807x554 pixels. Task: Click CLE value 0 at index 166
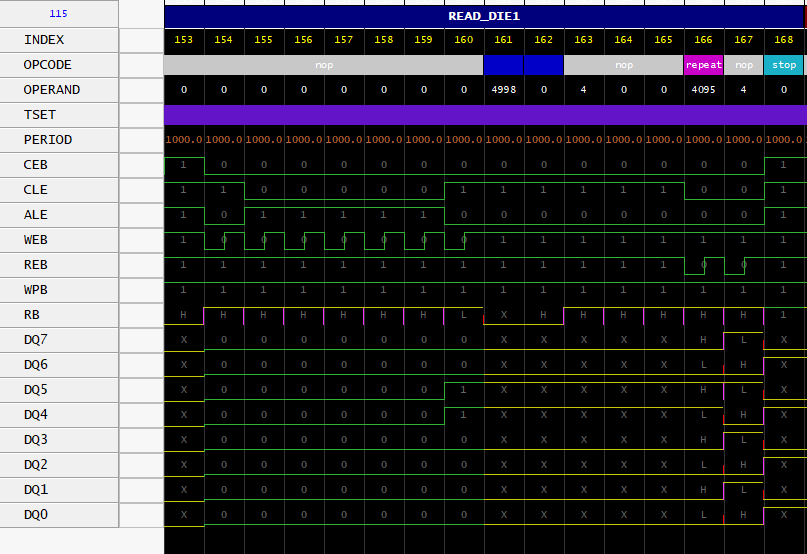[704, 189]
